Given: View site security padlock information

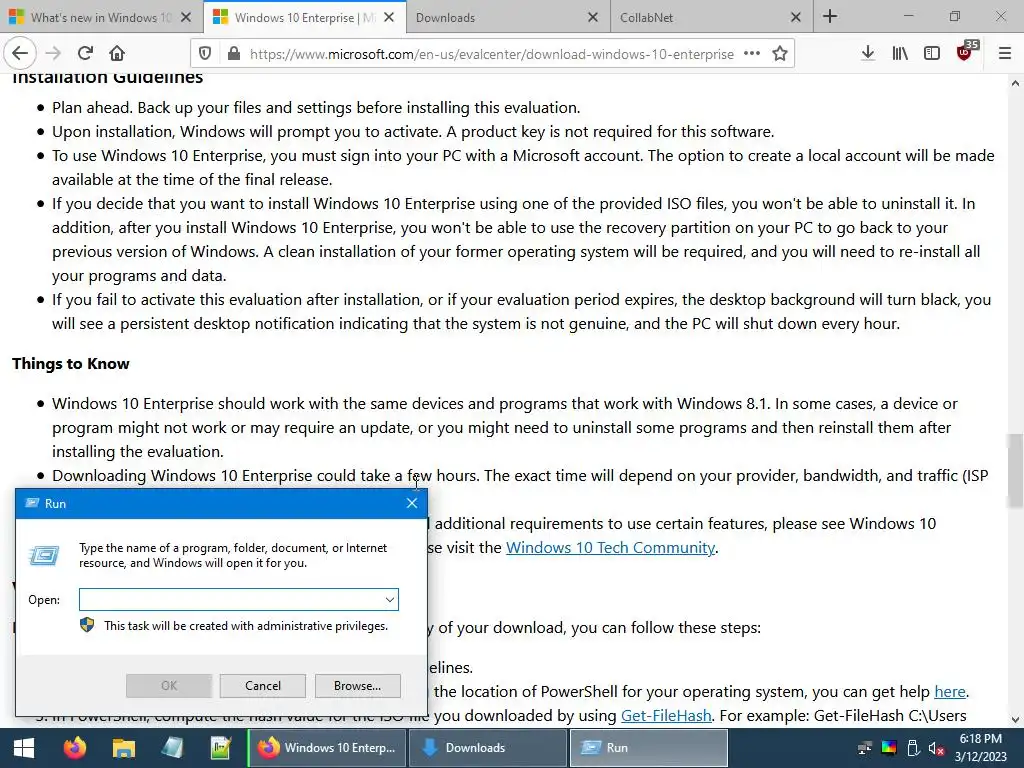Looking at the screenshot, I should click(233, 54).
